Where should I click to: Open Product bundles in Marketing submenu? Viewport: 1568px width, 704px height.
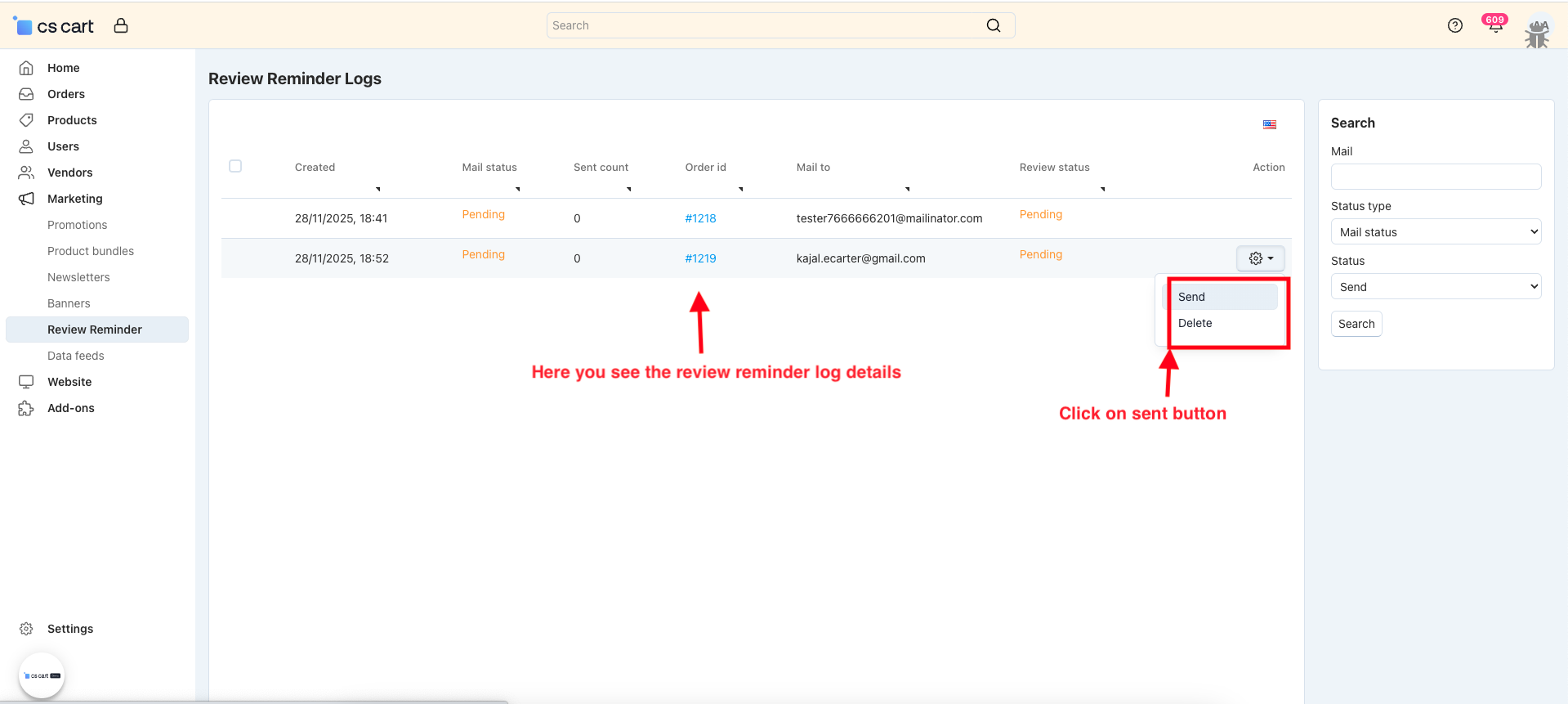point(91,251)
